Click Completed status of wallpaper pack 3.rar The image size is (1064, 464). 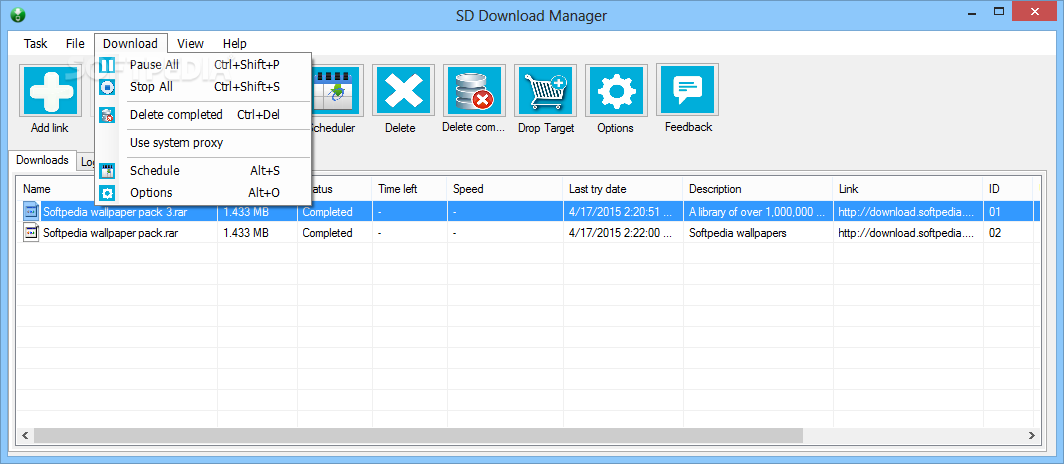click(x=327, y=212)
